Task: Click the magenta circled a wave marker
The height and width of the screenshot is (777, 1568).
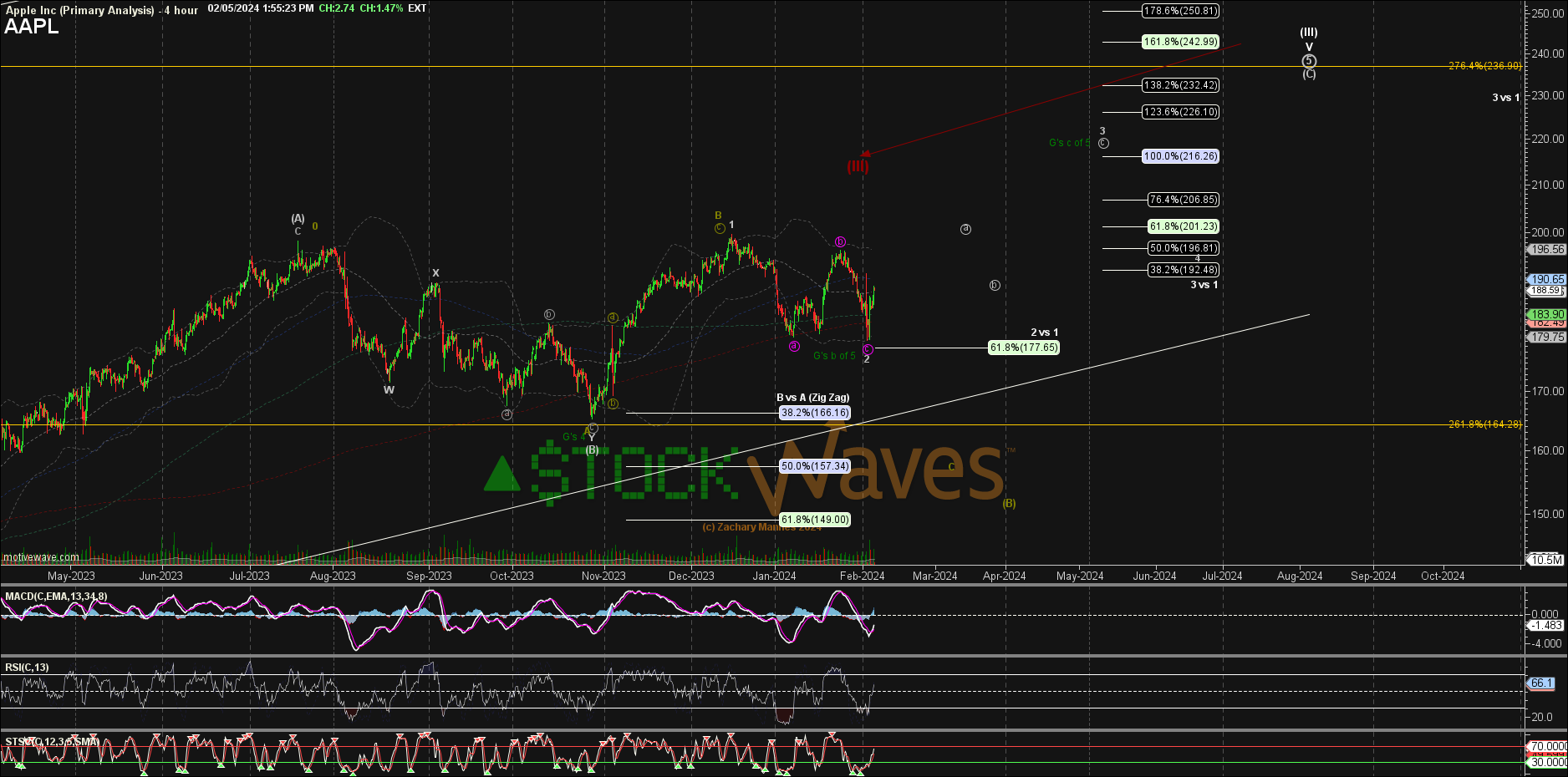Action: [794, 346]
